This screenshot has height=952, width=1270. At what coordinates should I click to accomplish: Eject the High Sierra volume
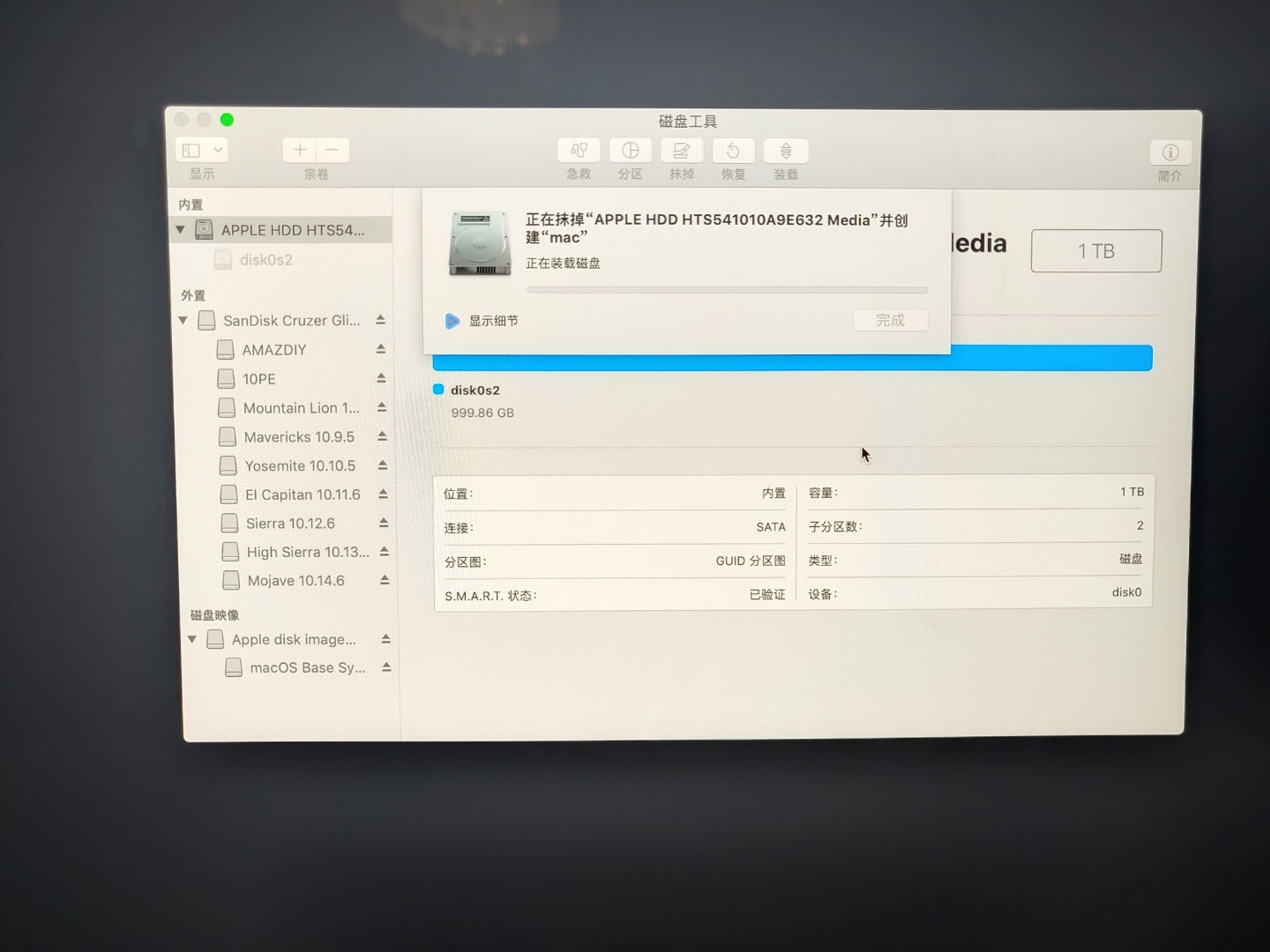click(385, 551)
